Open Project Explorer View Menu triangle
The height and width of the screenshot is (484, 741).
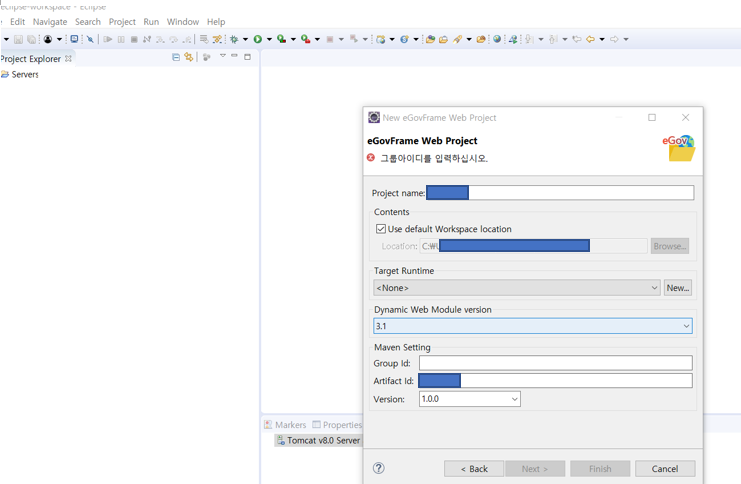click(x=223, y=56)
